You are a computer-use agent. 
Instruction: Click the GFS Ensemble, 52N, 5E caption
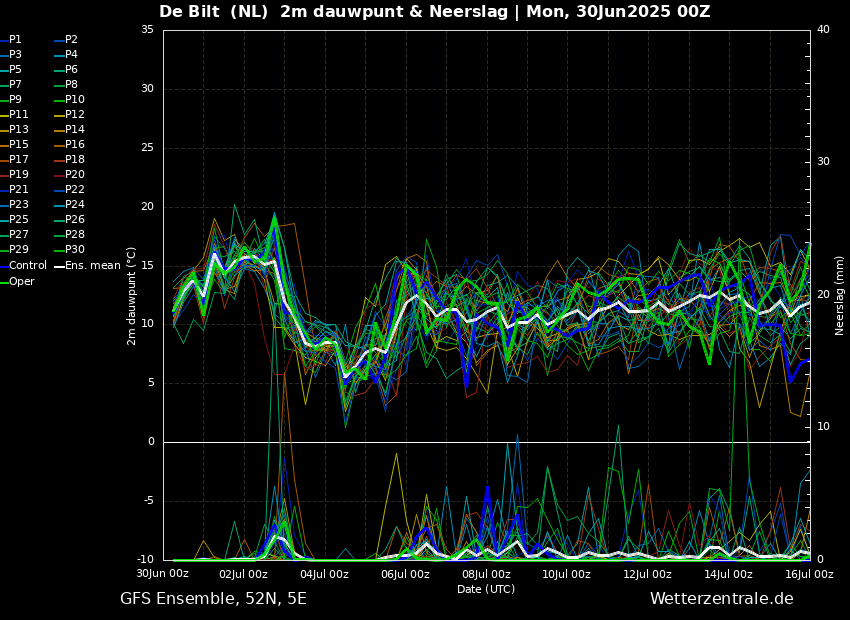coord(213,599)
